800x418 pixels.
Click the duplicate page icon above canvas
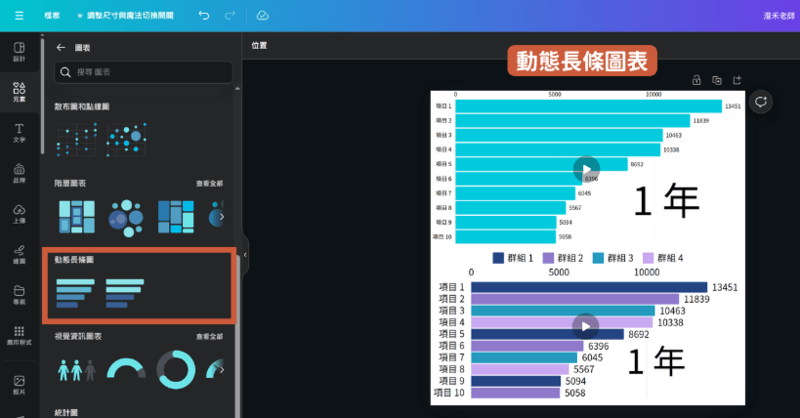[x=717, y=80]
